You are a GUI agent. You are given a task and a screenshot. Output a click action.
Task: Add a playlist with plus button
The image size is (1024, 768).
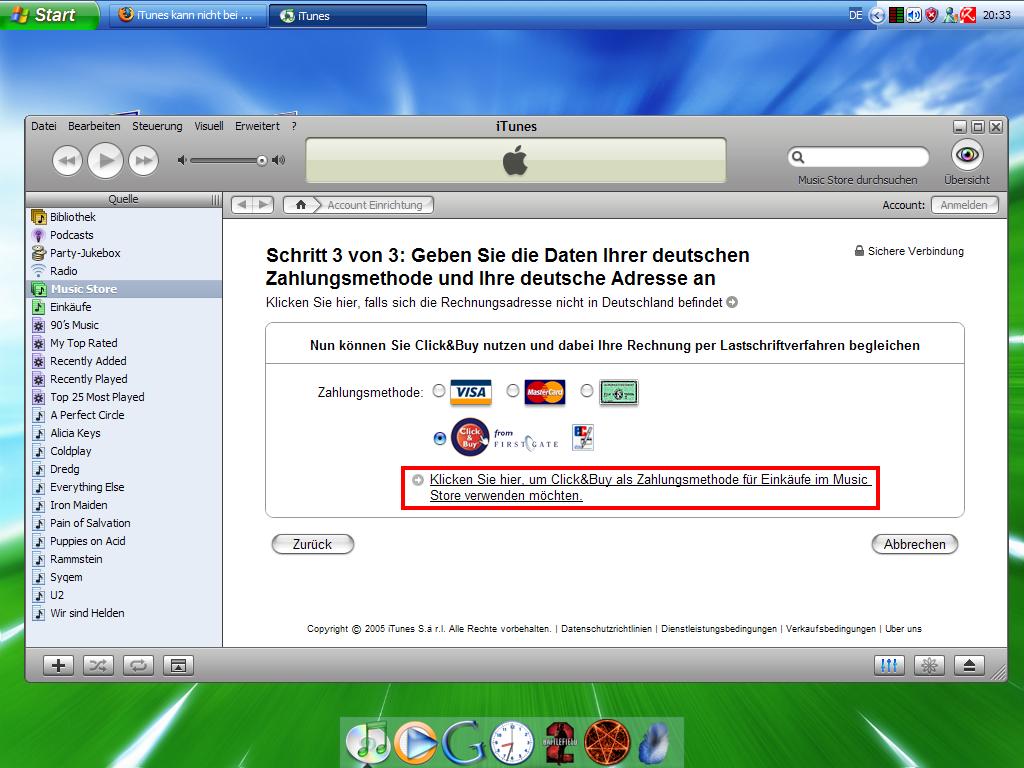click(58, 665)
